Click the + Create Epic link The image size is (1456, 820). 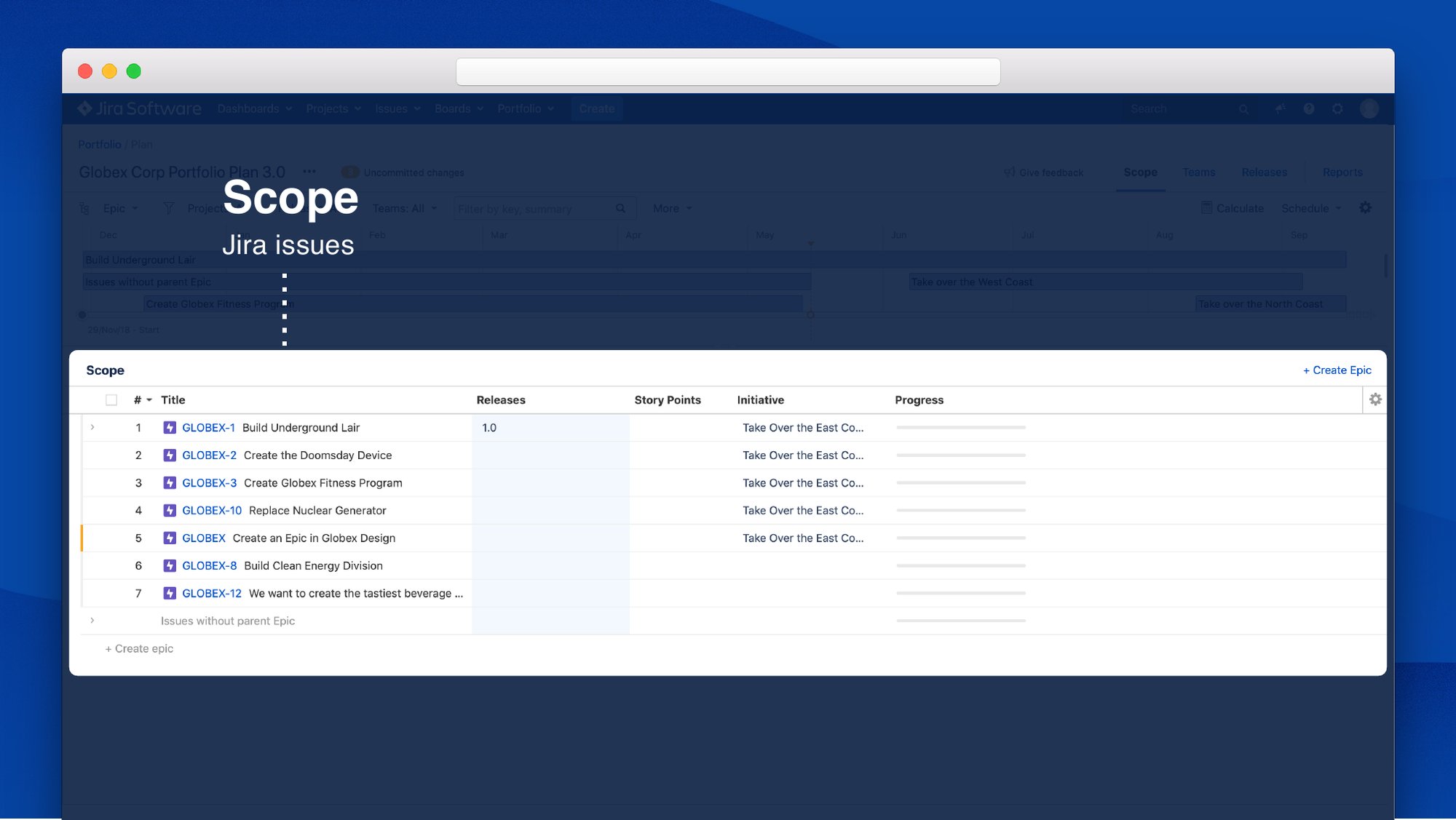pyautogui.click(x=1337, y=370)
